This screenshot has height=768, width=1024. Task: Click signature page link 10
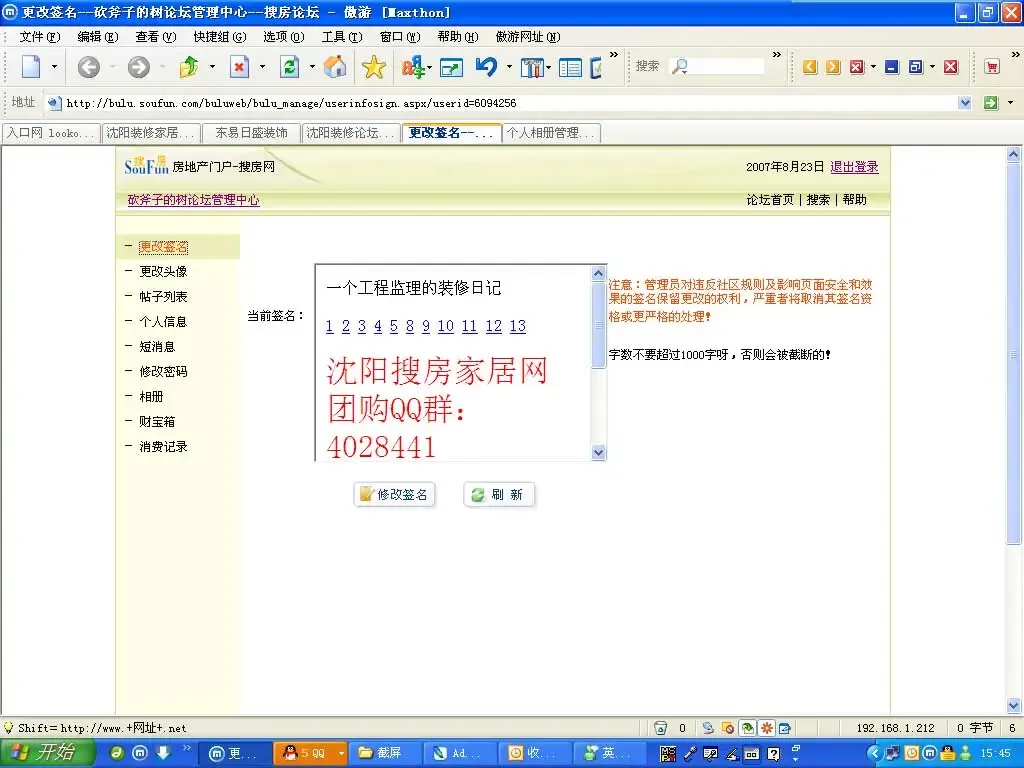[445, 326]
